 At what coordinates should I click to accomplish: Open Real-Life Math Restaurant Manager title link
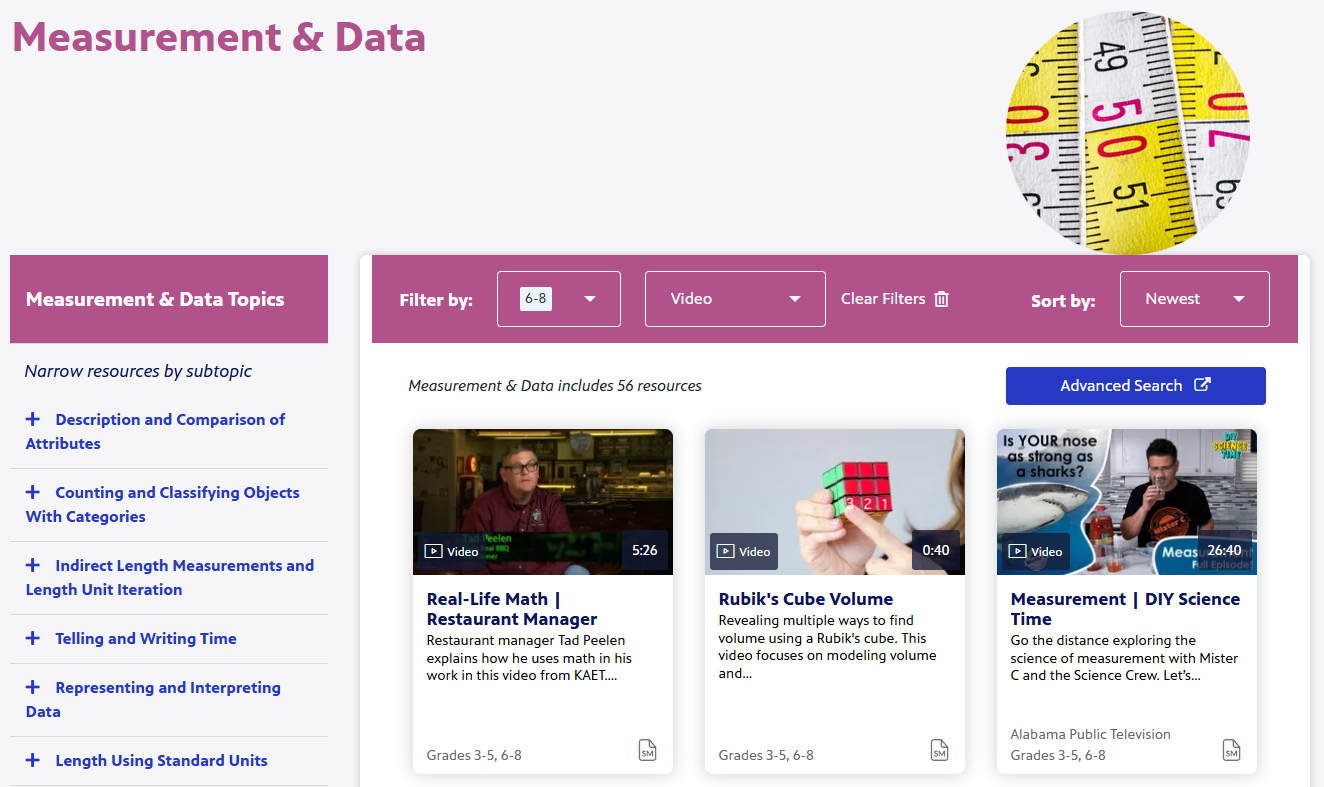[512, 609]
